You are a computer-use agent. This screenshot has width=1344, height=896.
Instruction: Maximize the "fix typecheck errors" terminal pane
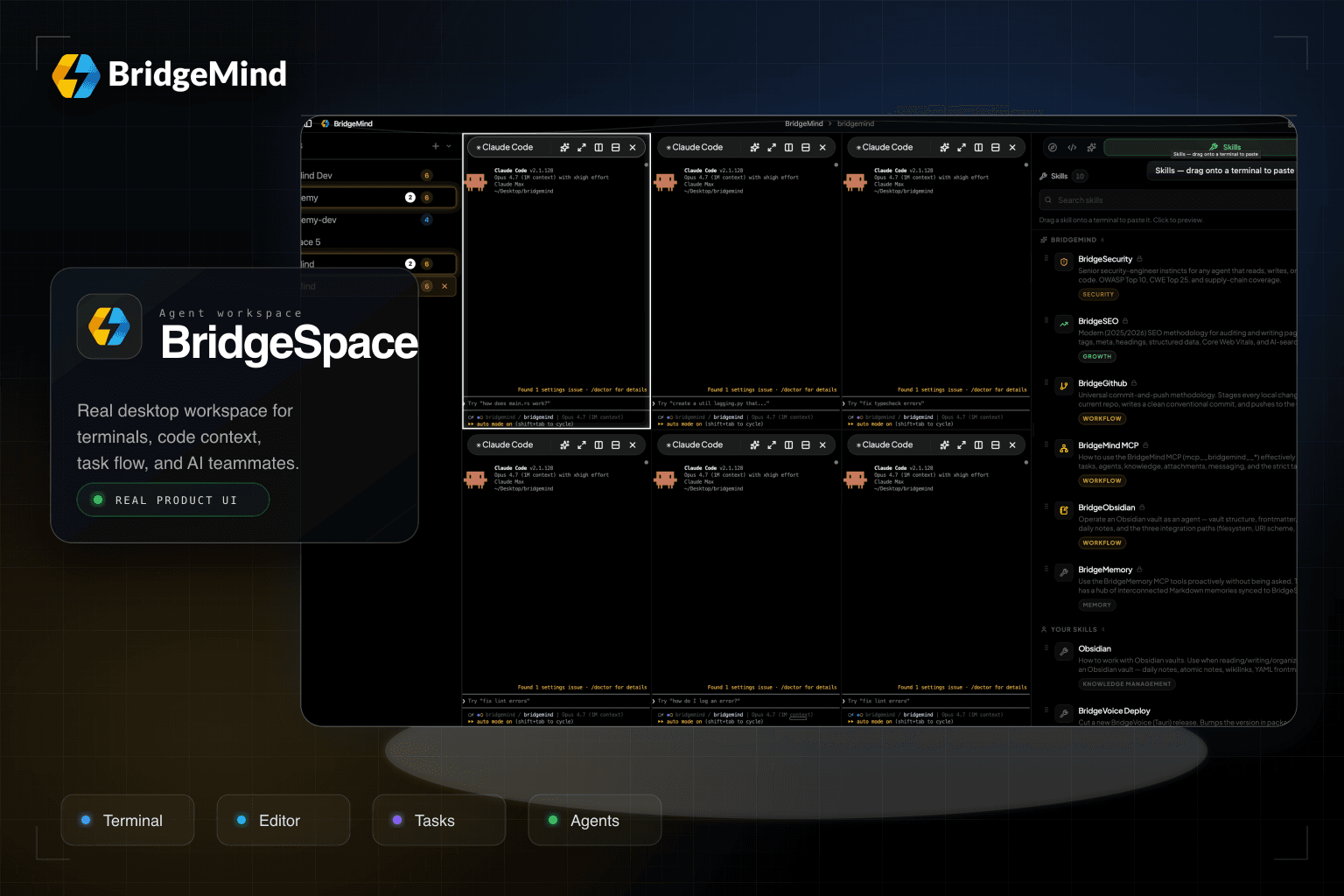pos(962,148)
